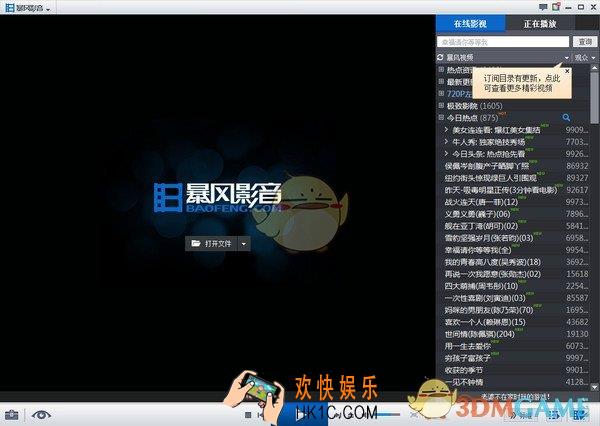Viewport: 600px width, 426px height.
Task: Focus the video search input field
Action: click(503, 42)
